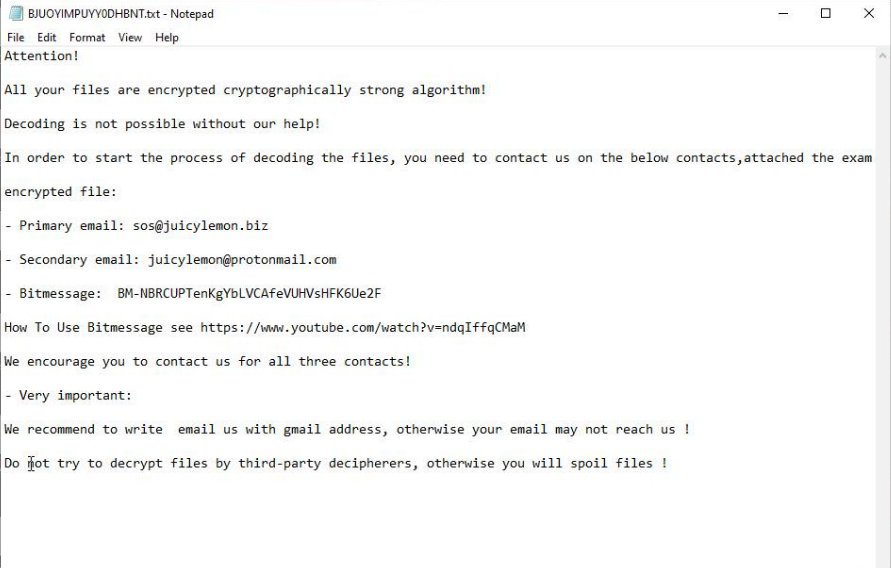Click the YouTube URL in the text
This screenshot has width=891, height=568.
click(363, 328)
